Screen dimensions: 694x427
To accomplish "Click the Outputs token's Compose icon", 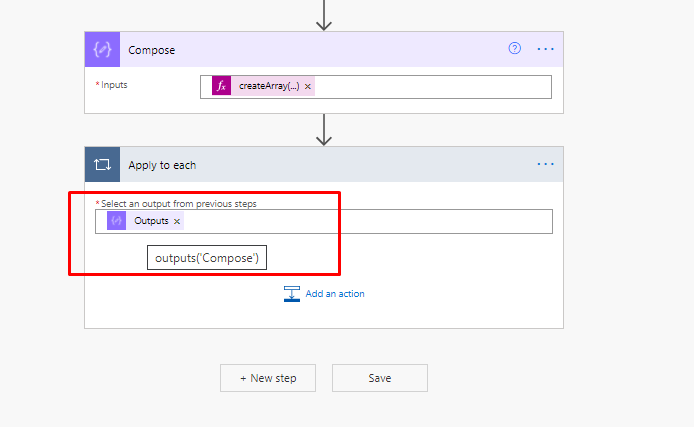I will click(116, 221).
